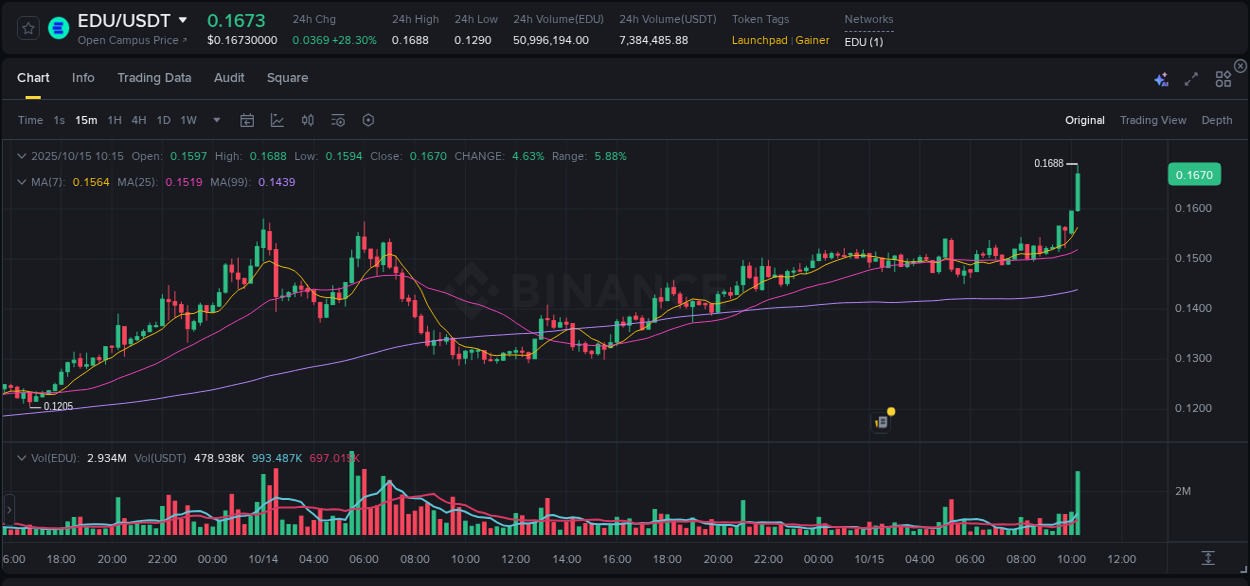
Task: Switch to the Trading Data tab
Action: (154, 77)
